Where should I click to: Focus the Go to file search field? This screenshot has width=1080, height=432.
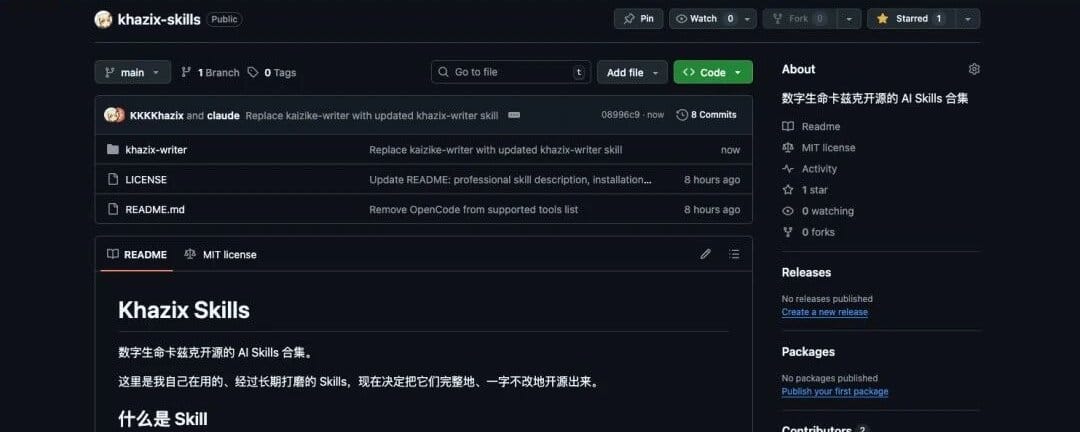510,72
